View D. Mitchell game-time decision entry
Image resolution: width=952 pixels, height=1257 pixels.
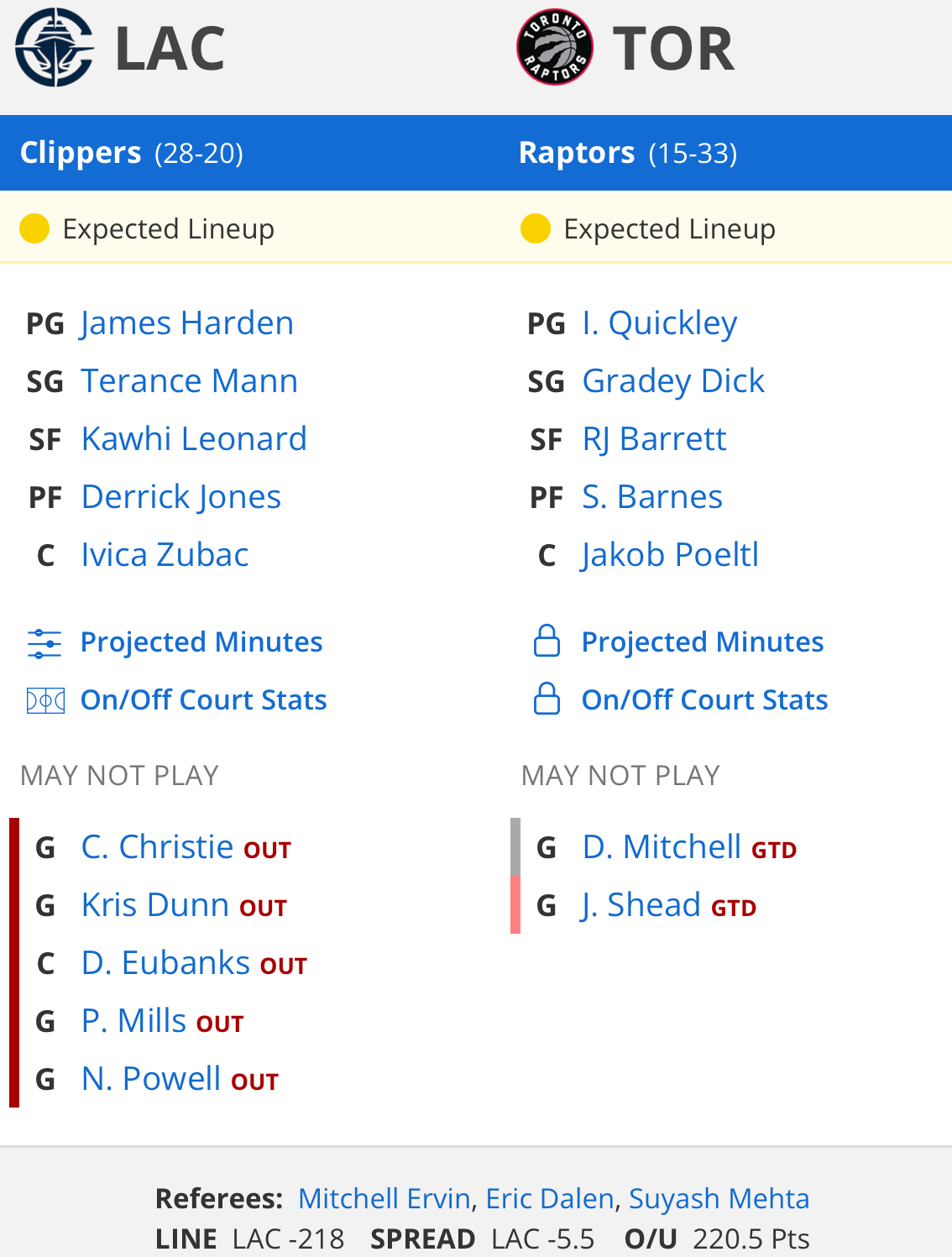point(662,847)
